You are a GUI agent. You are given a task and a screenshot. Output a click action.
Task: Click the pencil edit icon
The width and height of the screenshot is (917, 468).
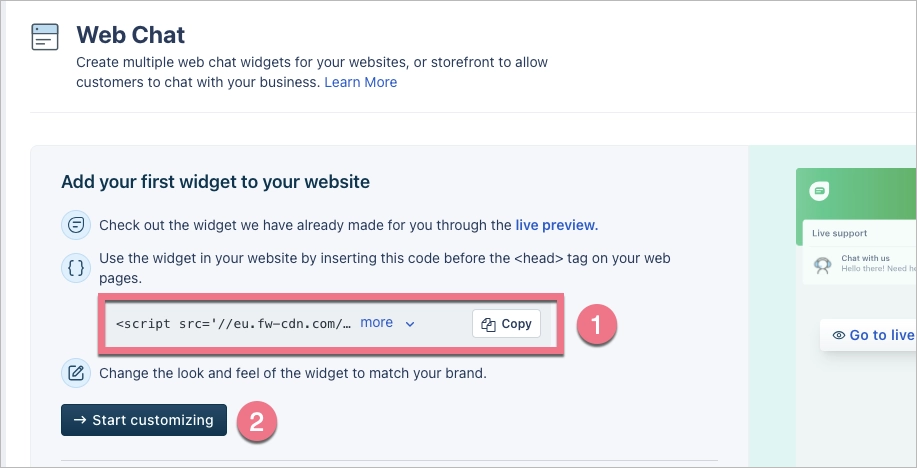pos(76,373)
